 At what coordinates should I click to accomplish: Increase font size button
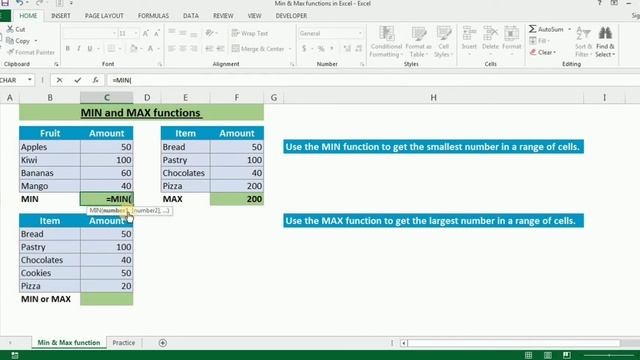tap(146, 33)
